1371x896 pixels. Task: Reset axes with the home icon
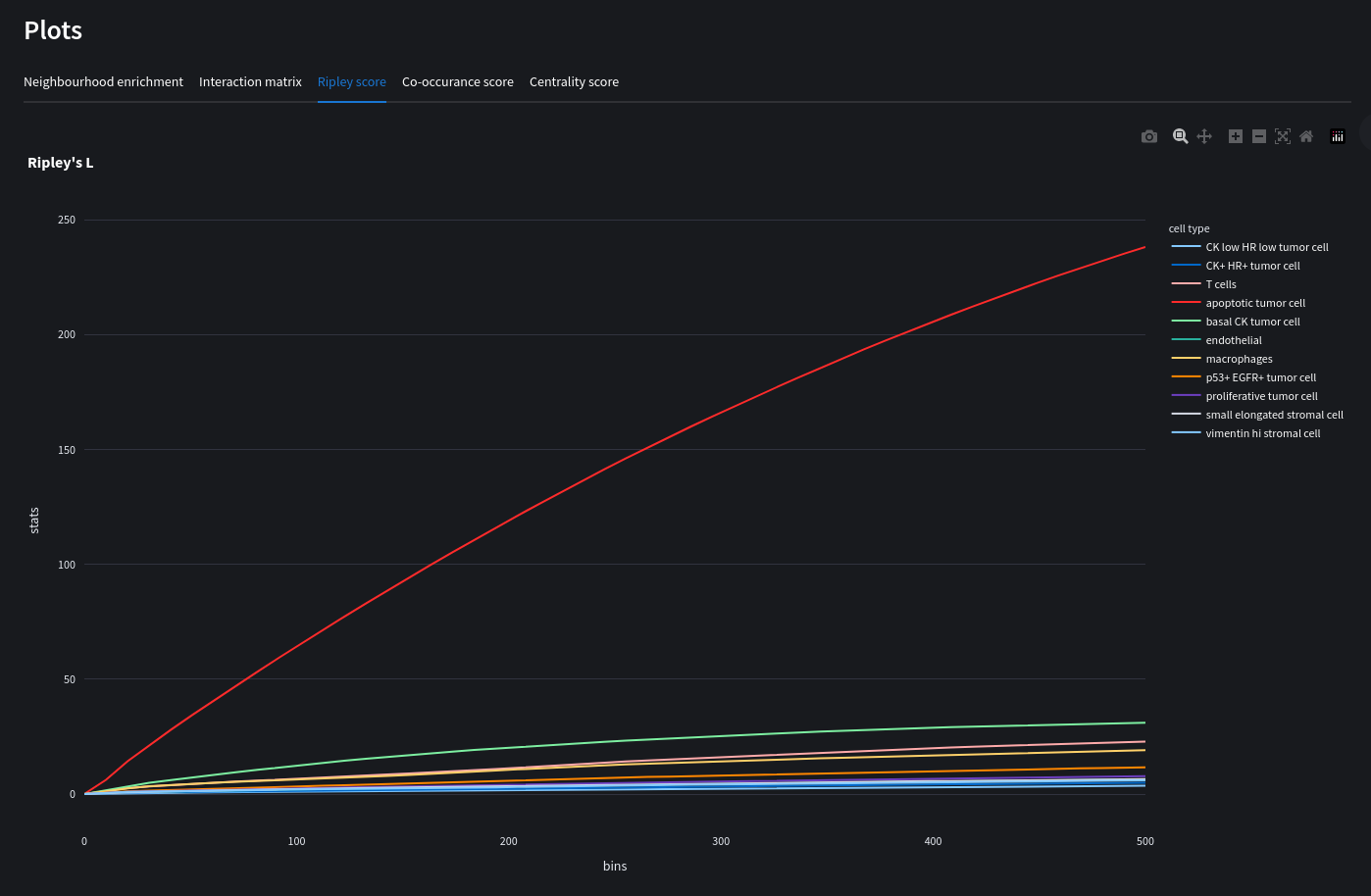(1306, 136)
